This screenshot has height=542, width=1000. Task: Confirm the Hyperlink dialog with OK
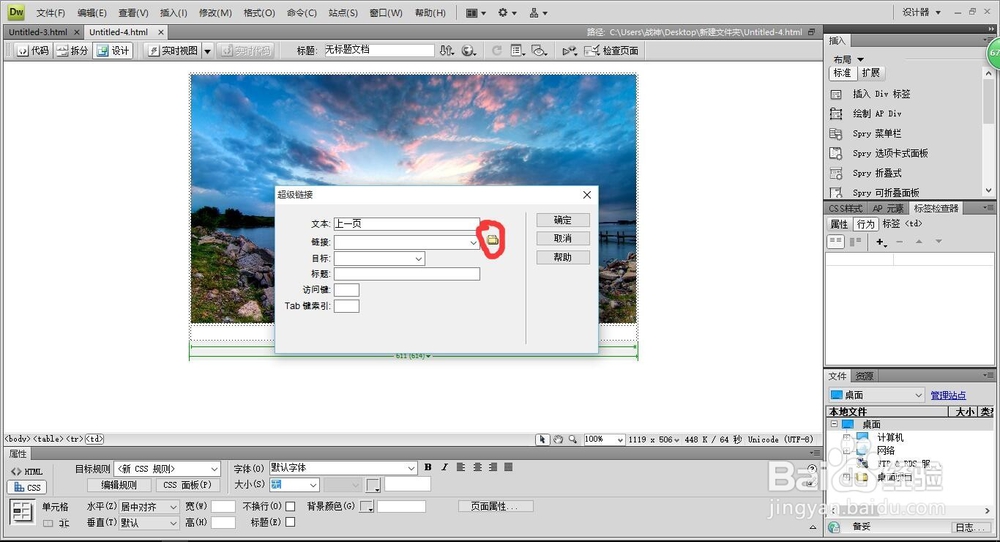point(562,220)
